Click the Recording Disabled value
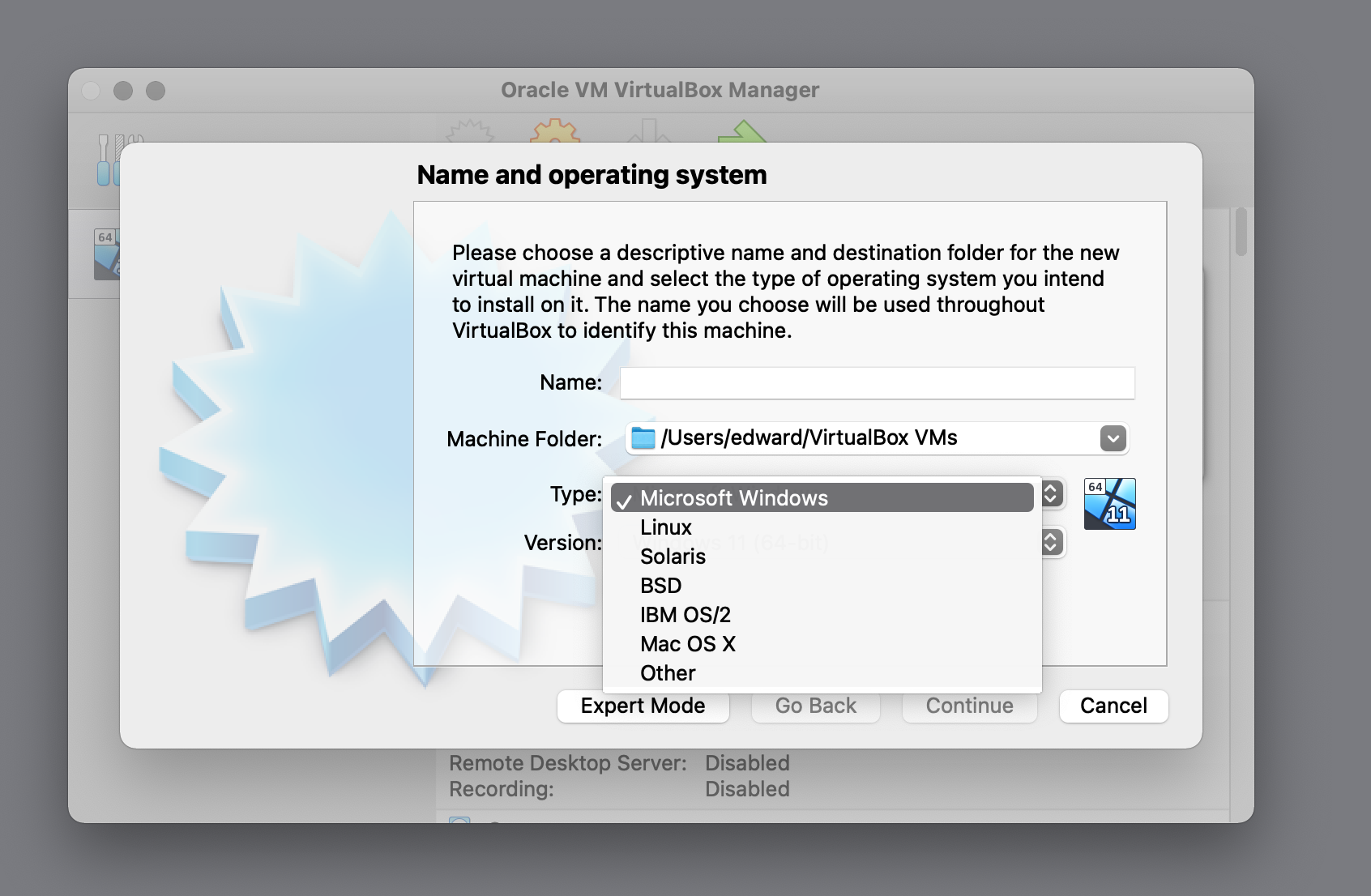Viewport: 1371px width, 896px height. click(747, 789)
